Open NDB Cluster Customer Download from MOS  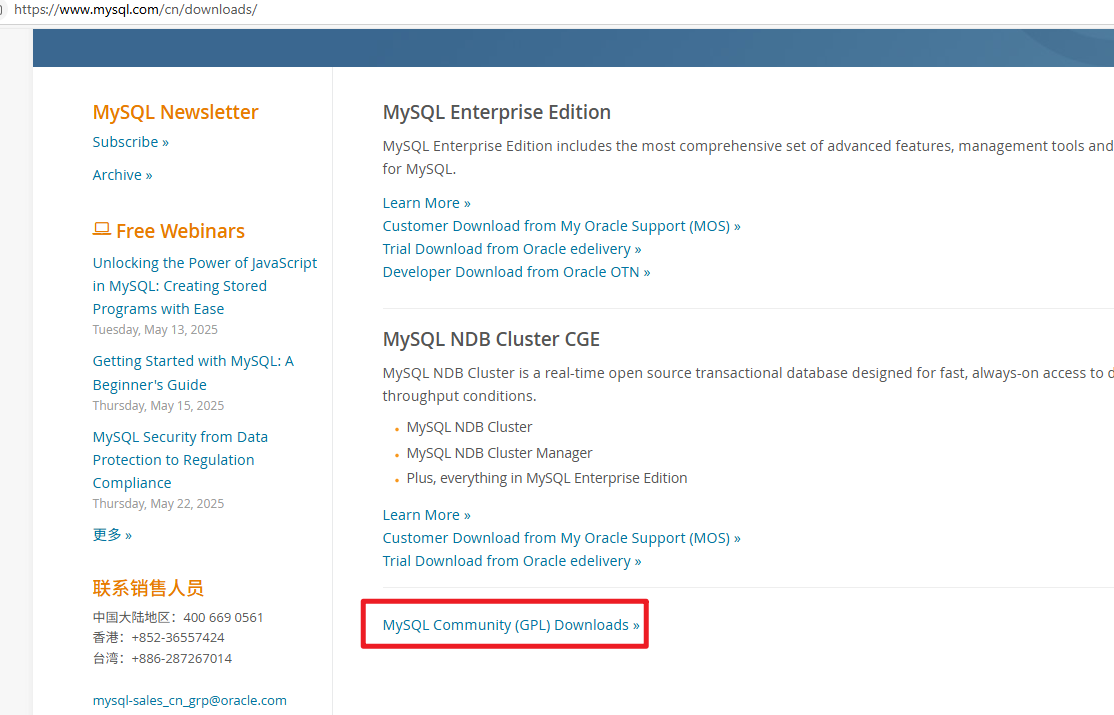[x=561, y=538]
